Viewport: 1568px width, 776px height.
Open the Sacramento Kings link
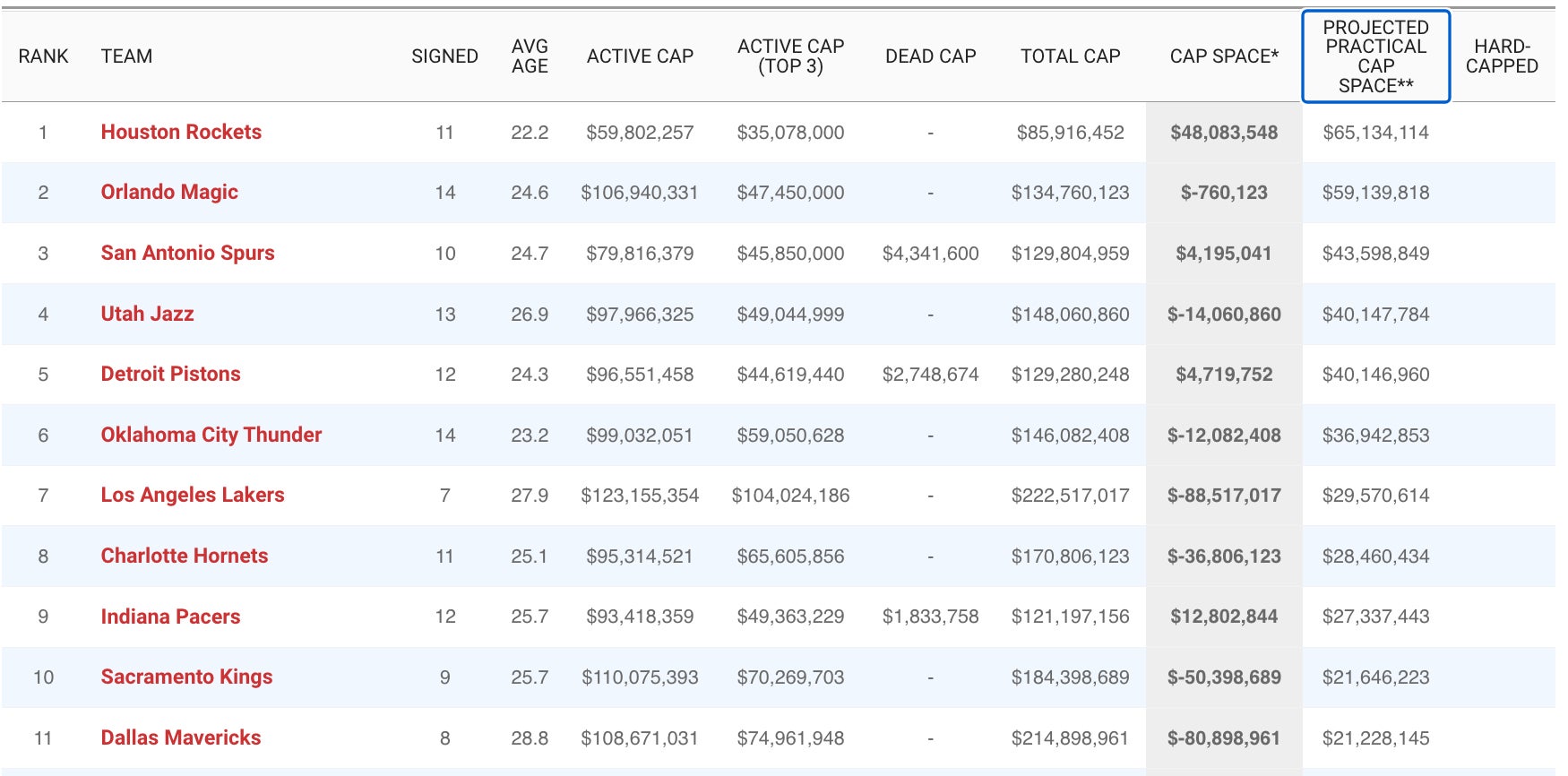[x=186, y=677]
